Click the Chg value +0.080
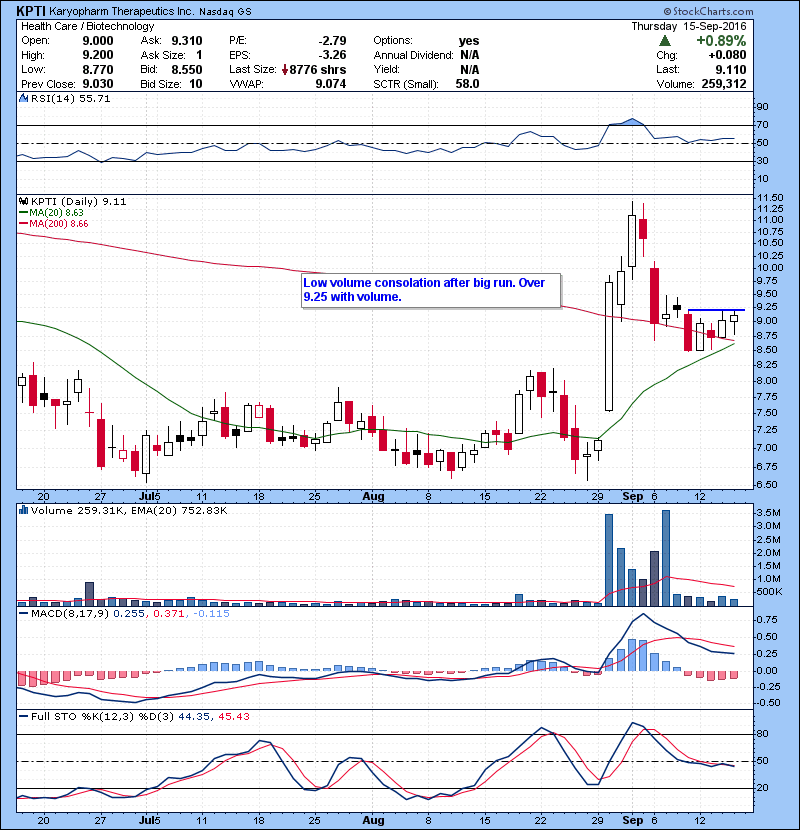800x830 pixels. [727, 55]
